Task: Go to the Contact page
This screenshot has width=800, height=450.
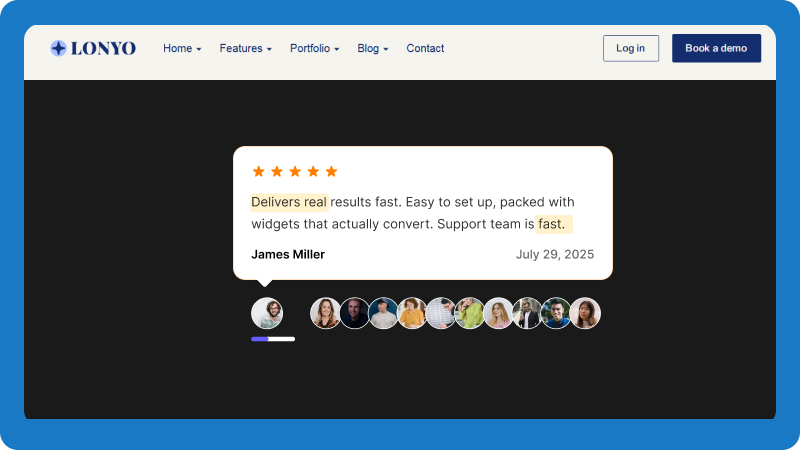Action: [425, 48]
